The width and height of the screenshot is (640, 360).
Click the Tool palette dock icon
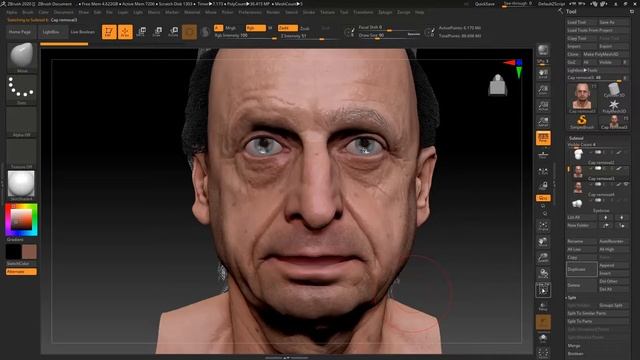pyautogui.click(x=632, y=11)
